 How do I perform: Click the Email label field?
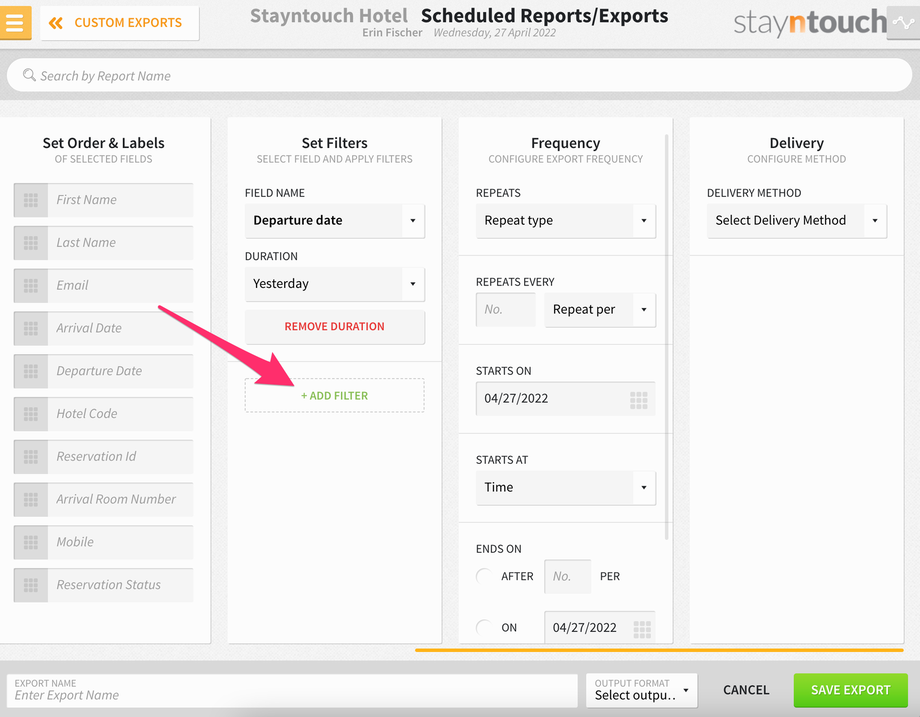pos(120,286)
